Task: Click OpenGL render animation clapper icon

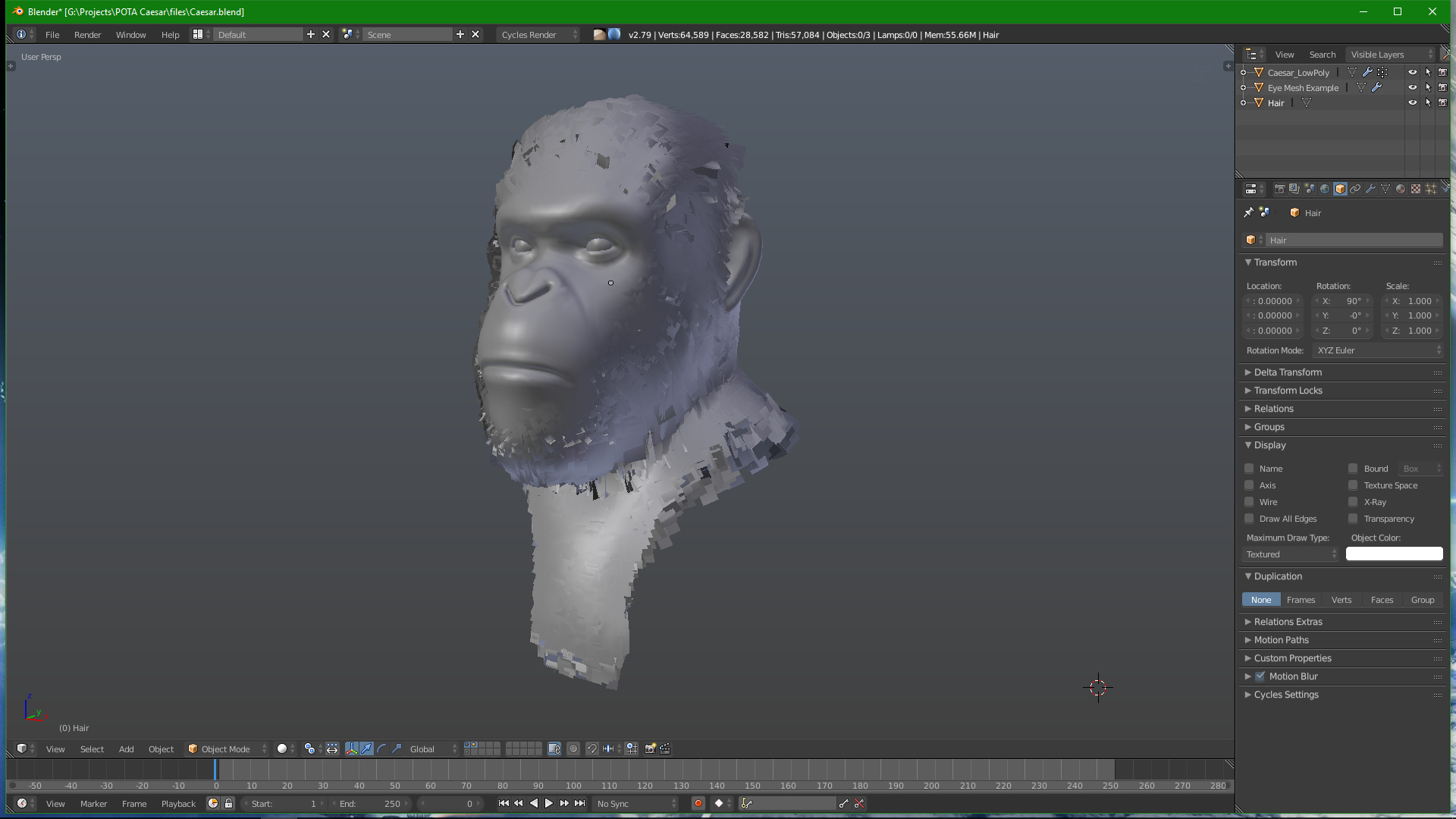Action: (x=665, y=748)
